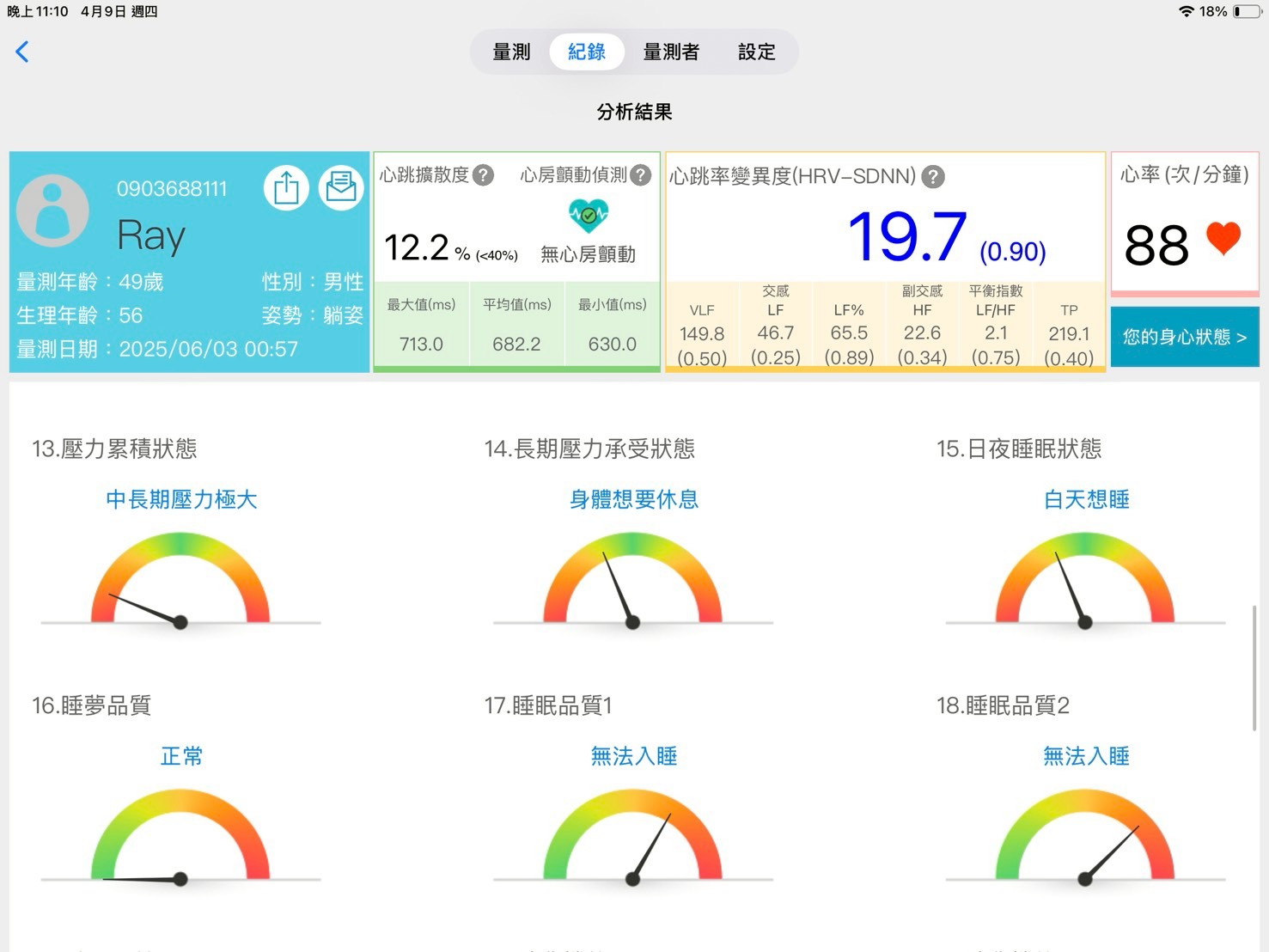Go to the 設定 tab
Viewport: 1269px width, 952px height.
click(x=756, y=52)
